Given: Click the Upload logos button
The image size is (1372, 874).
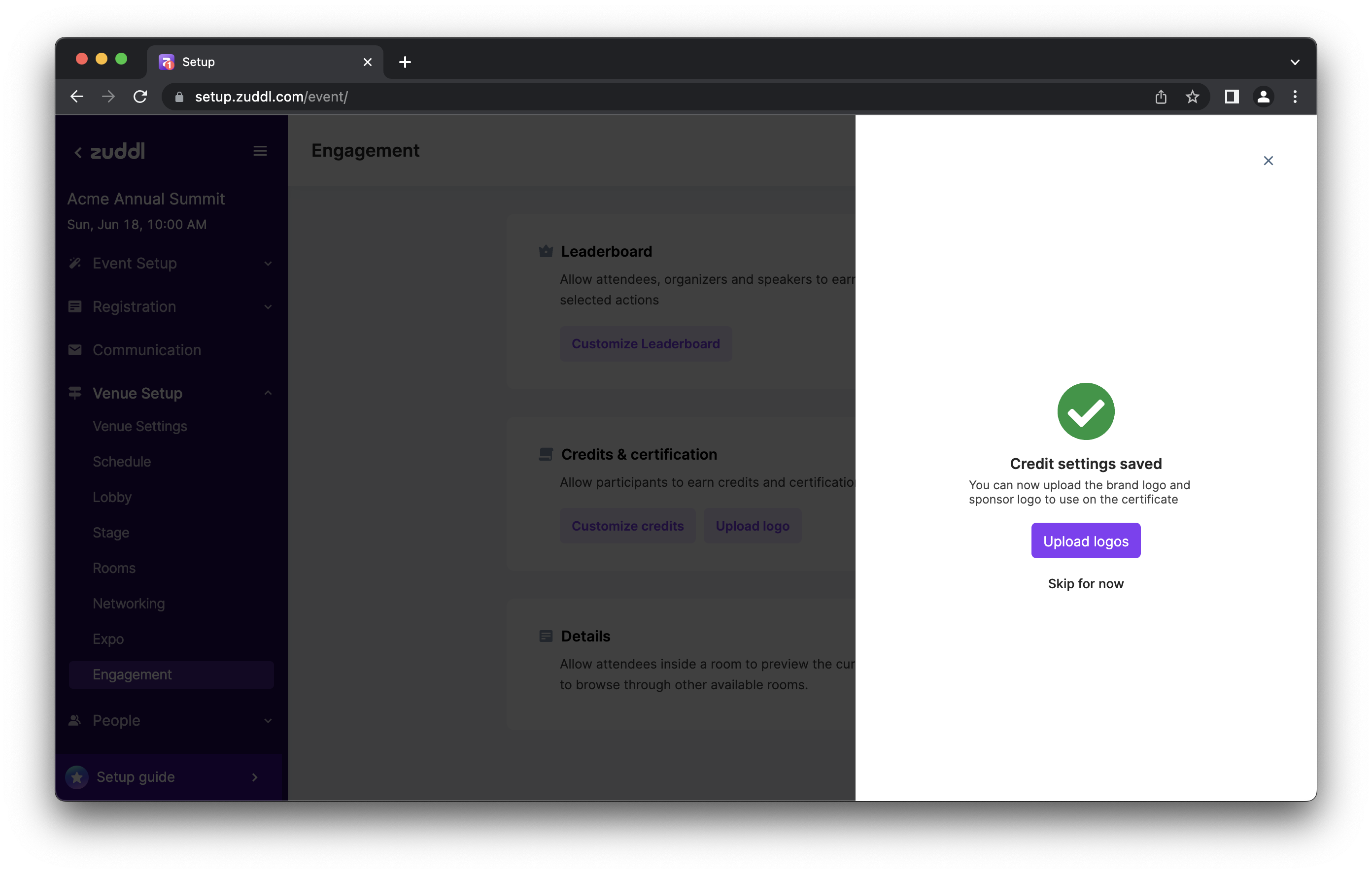Looking at the screenshot, I should coord(1085,540).
